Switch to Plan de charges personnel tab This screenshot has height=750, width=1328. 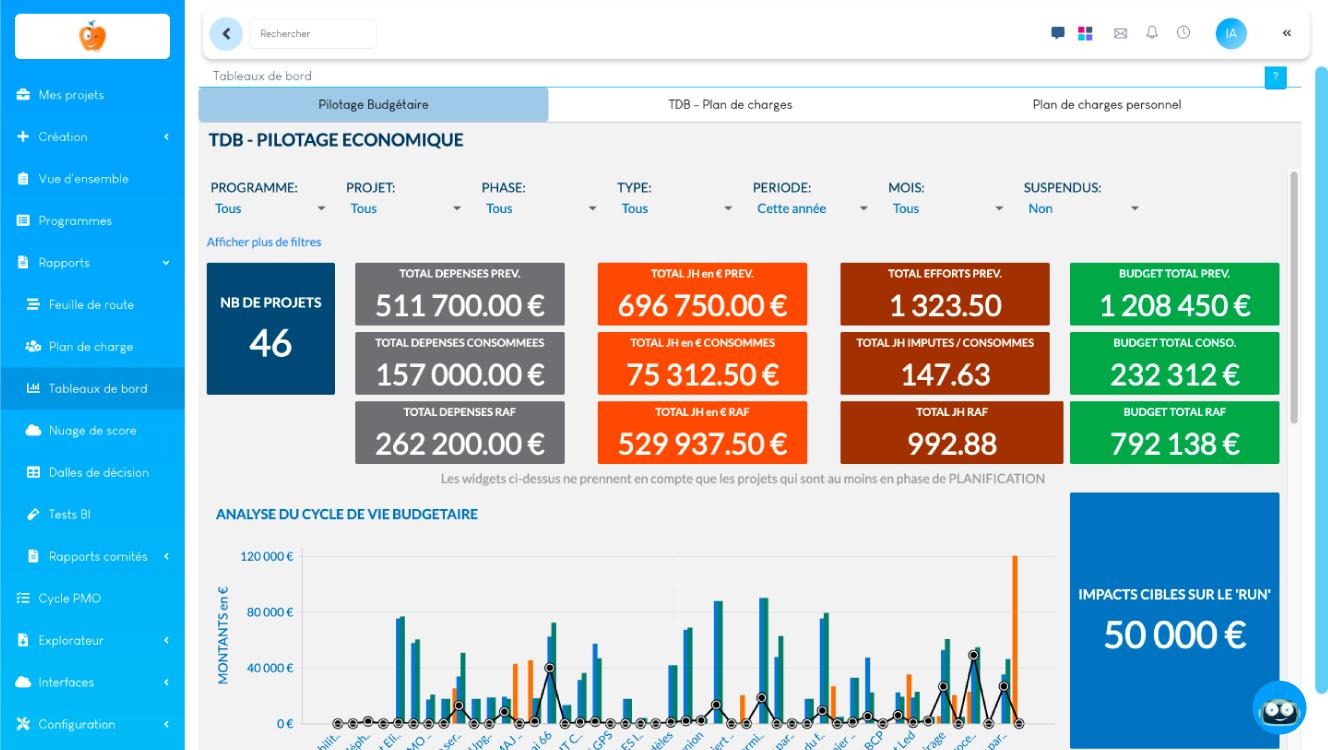[1106, 104]
